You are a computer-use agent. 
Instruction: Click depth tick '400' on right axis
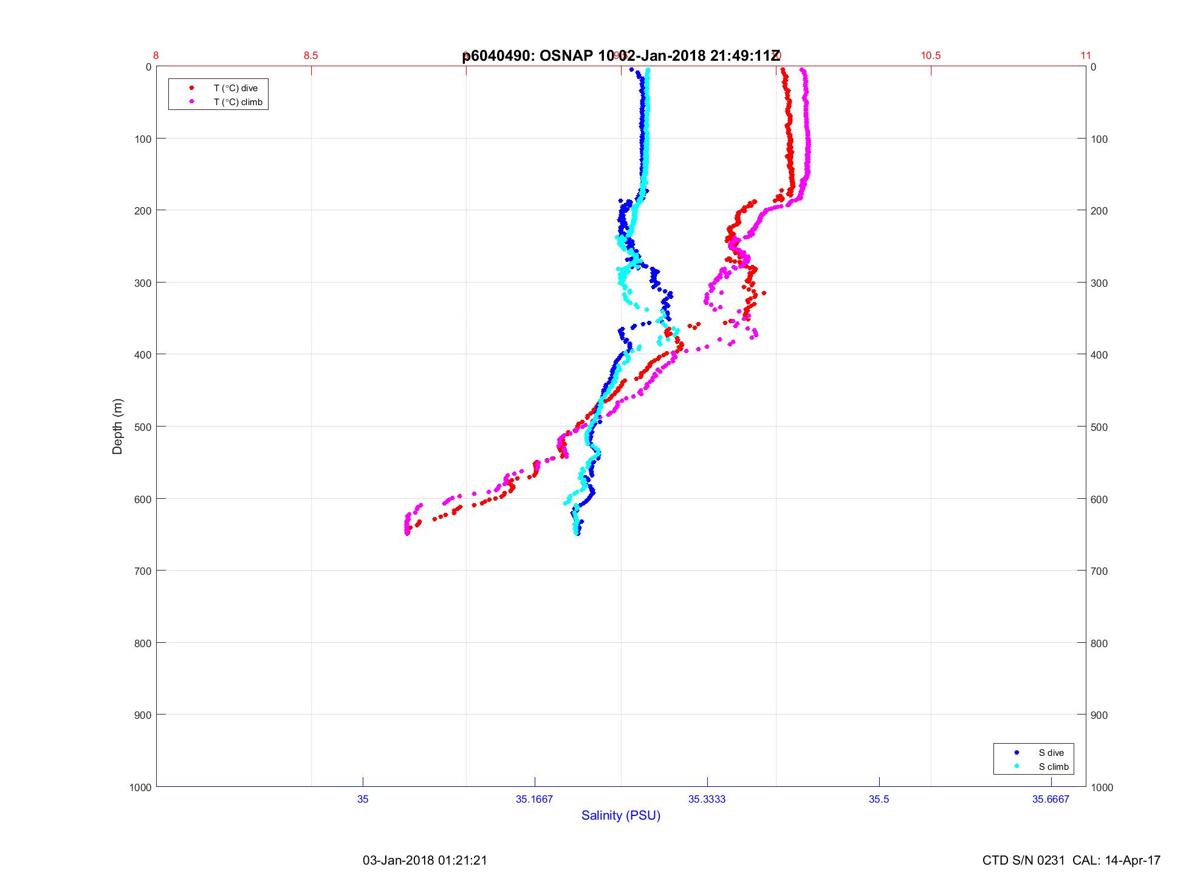(1100, 355)
